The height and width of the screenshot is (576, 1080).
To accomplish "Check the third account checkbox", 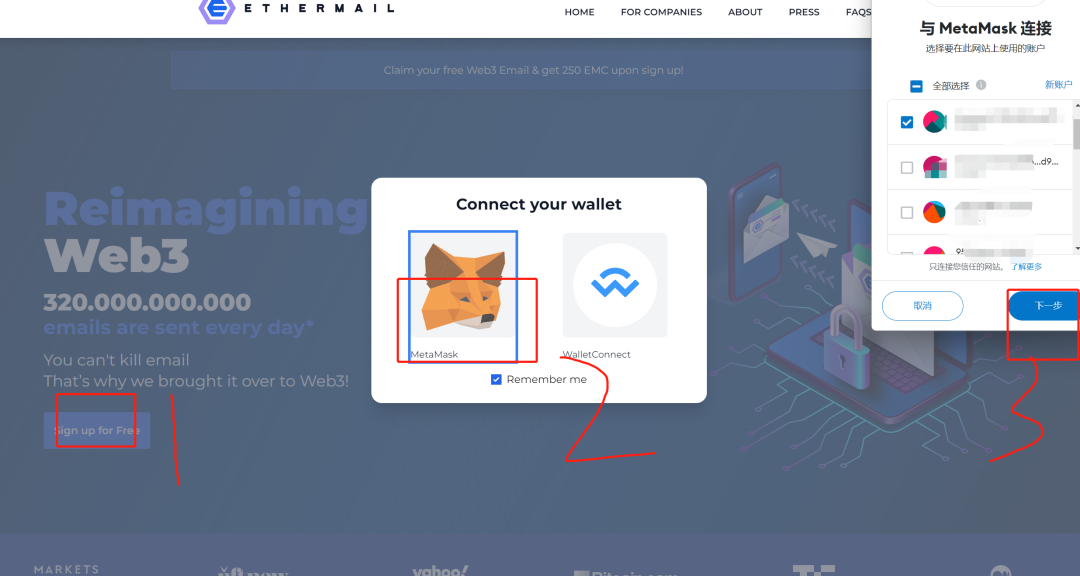I will [907, 212].
